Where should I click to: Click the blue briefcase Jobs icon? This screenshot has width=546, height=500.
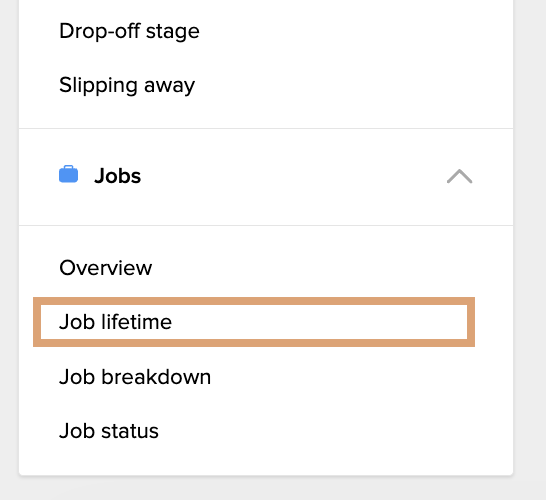click(68, 174)
